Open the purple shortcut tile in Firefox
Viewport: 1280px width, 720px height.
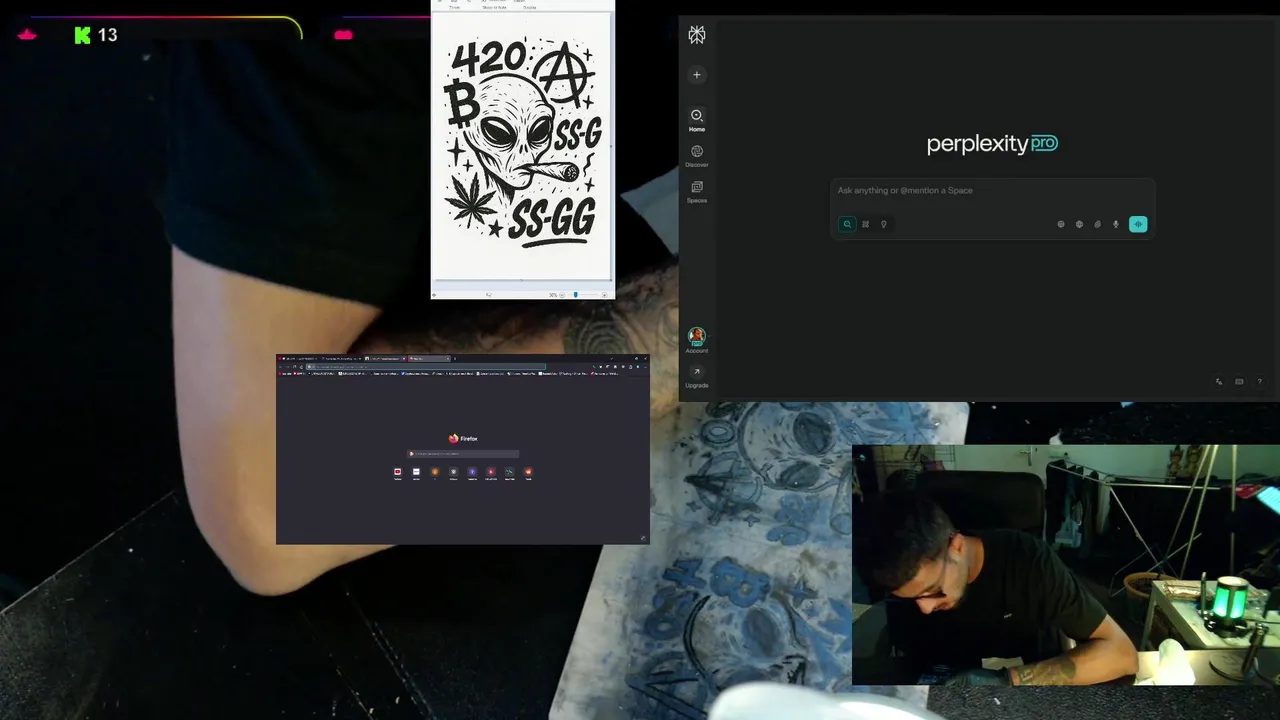click(x=472, y=472)
